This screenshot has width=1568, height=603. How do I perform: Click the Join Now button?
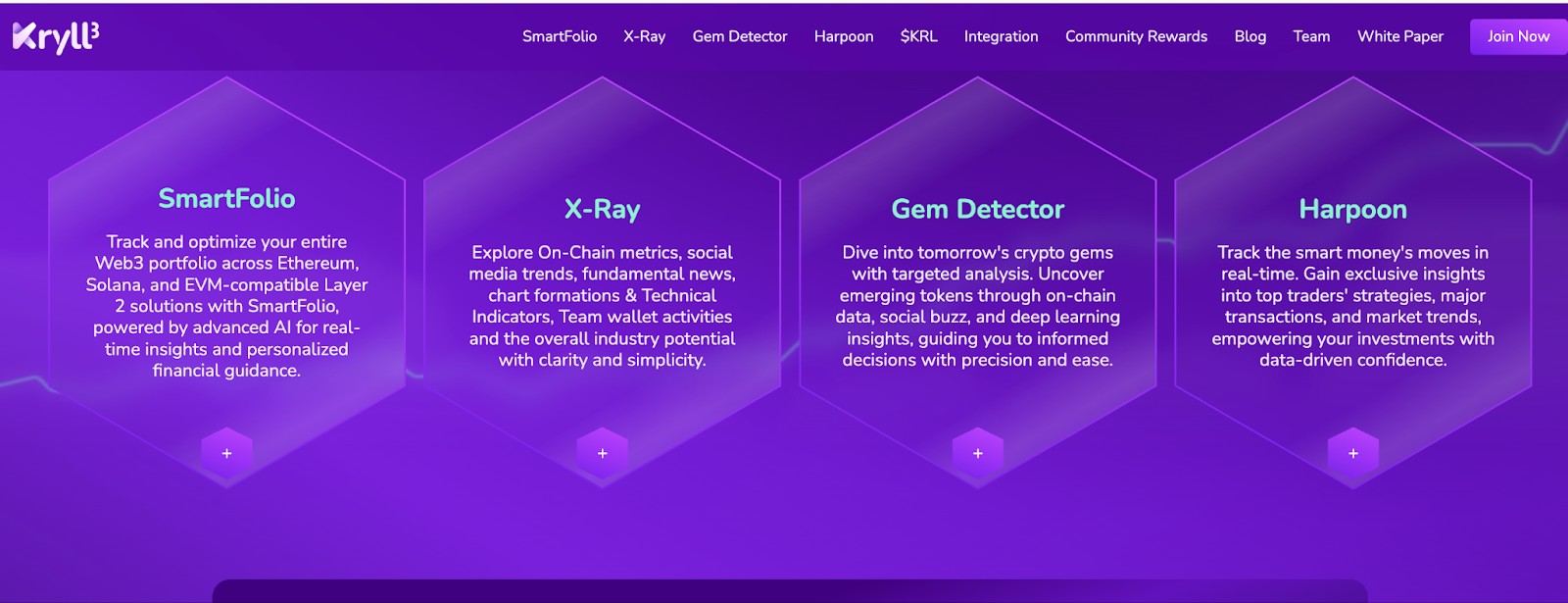1519,36
